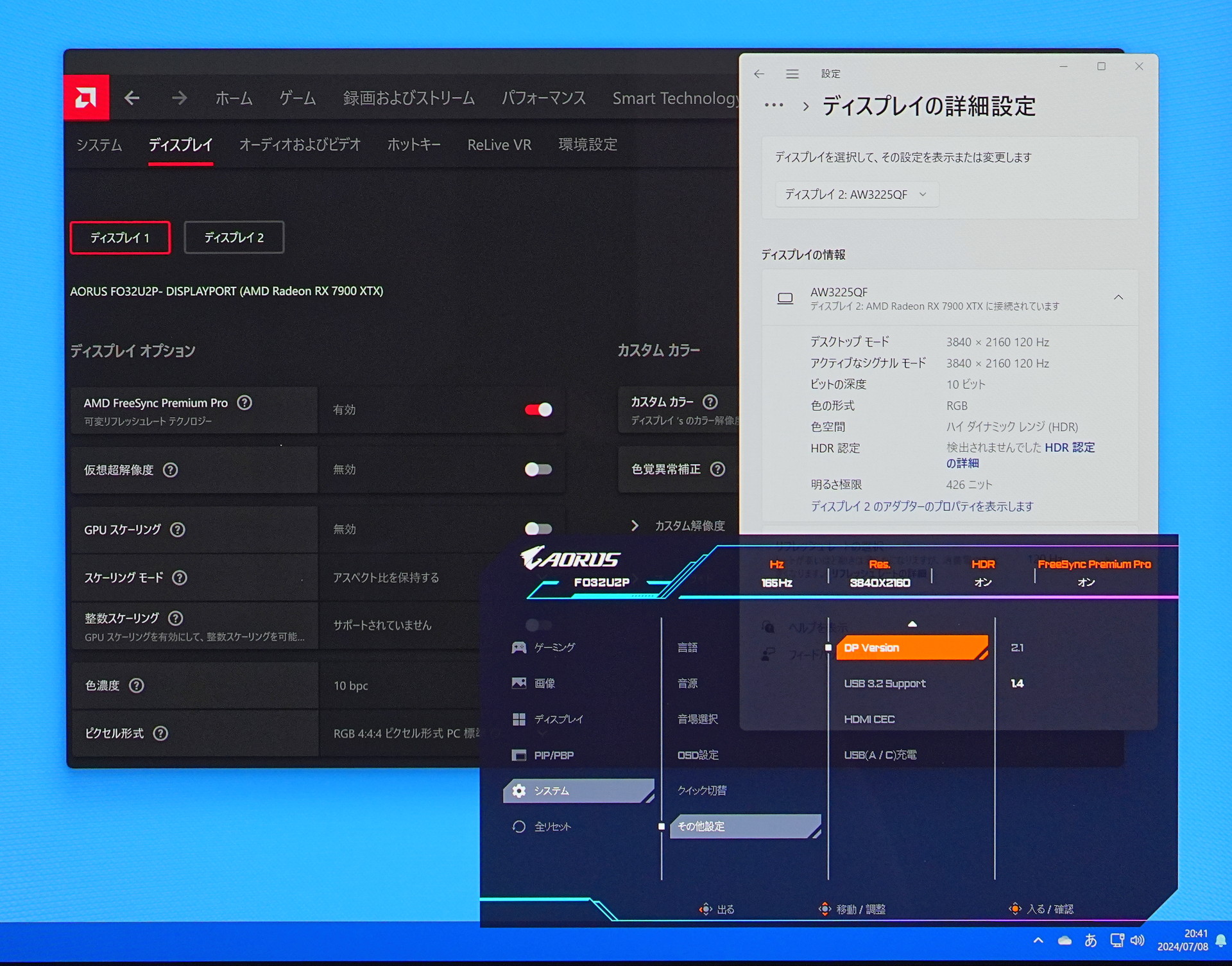
Task: Open help icon for GPU スケーリング
Action: click(x=178, y=530)
